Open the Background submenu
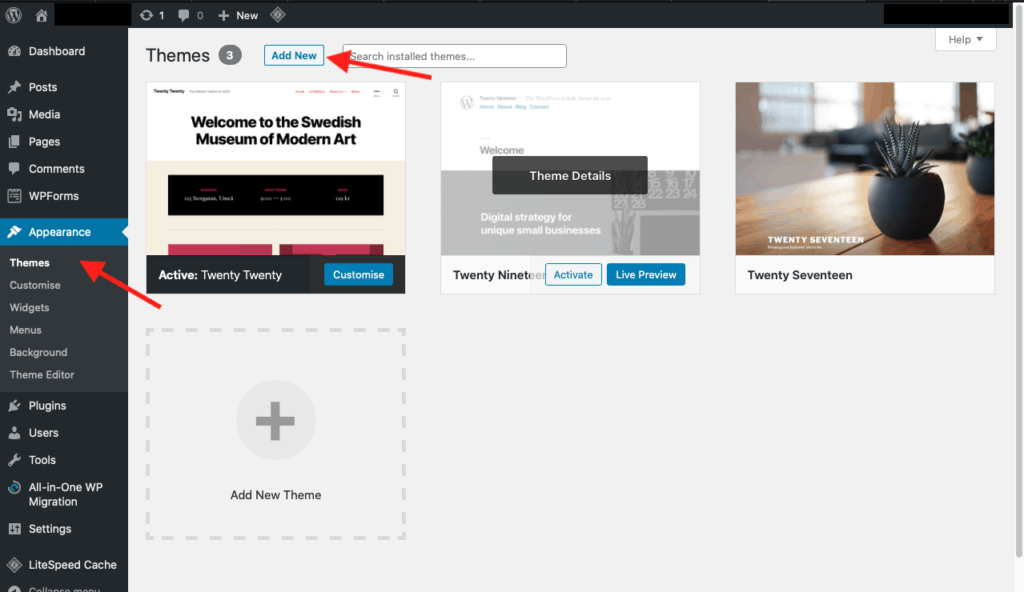The image size is (1024, 592). [38, 352]
